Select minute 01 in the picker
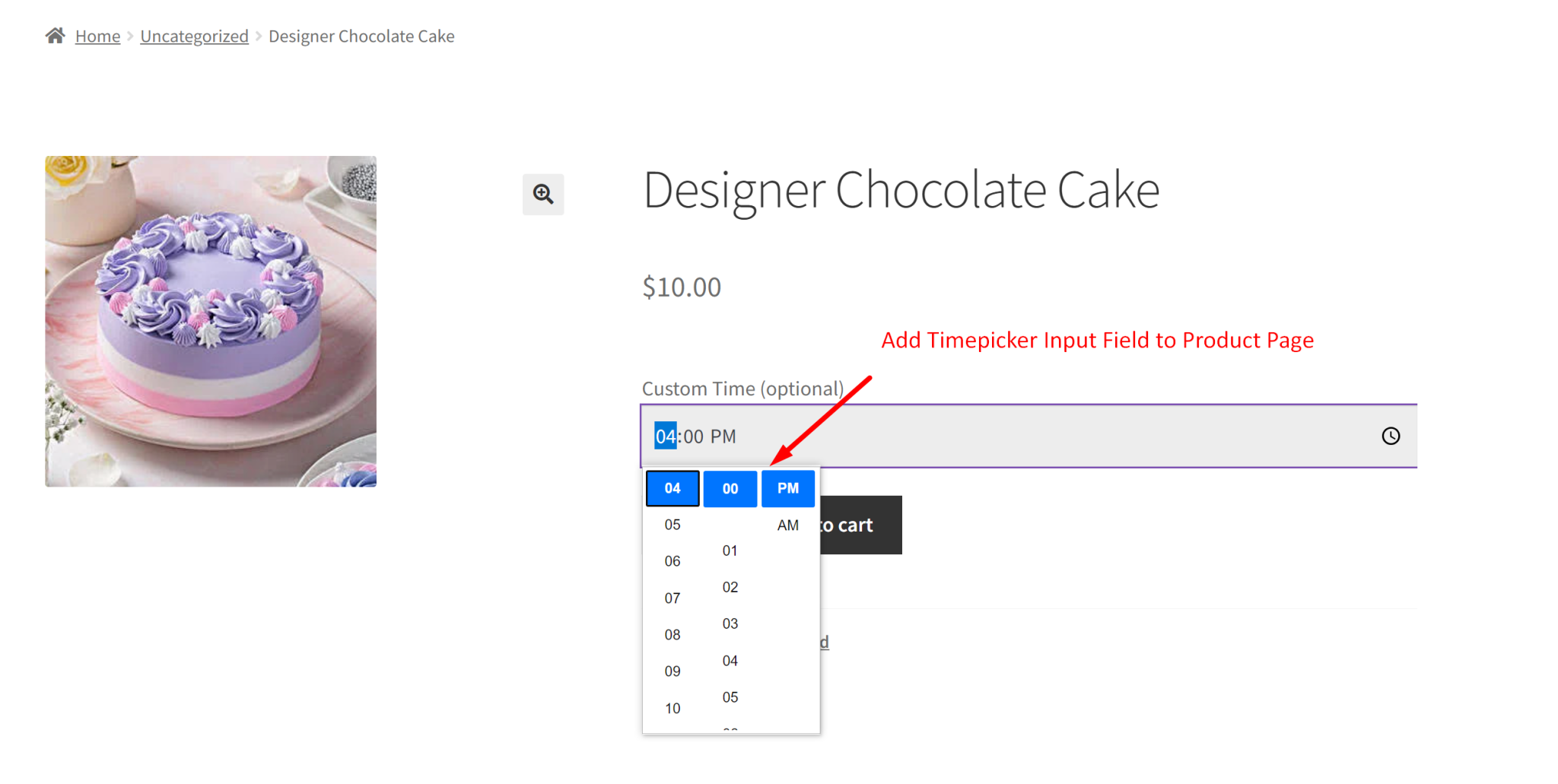 coord(730,551)
